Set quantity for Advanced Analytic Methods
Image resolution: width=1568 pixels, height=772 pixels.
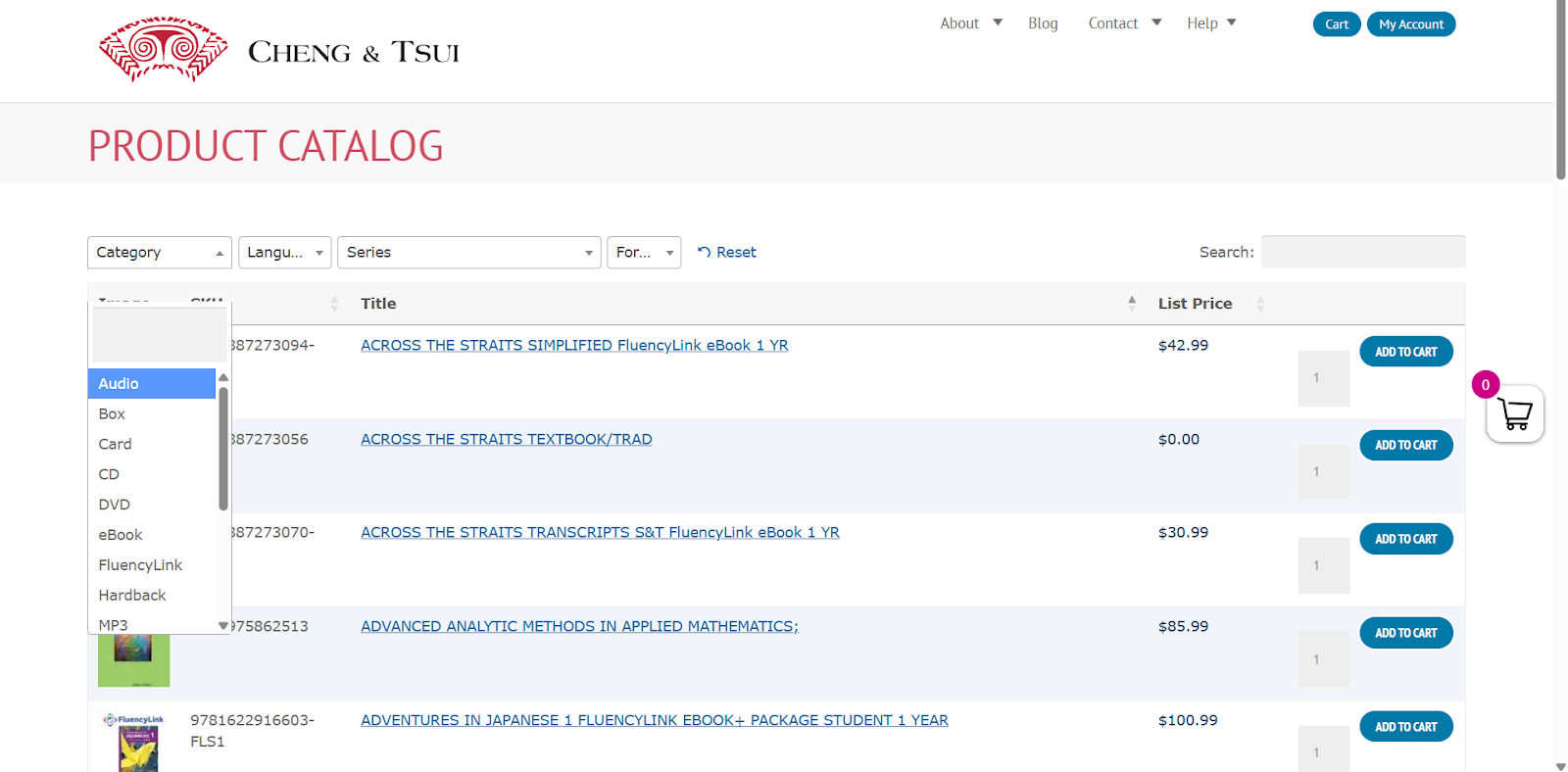pyautogui.click(x=1324, y=660)
